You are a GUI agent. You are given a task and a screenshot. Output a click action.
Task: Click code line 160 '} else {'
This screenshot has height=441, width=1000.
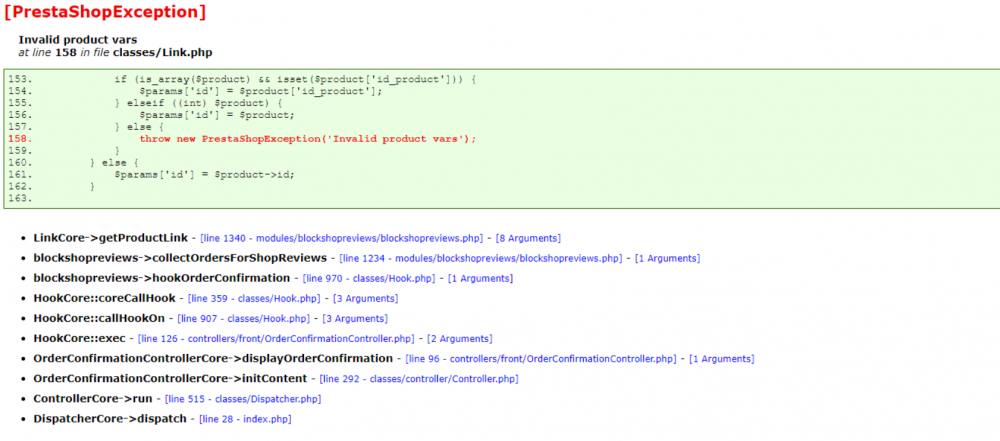click(x=114, y=162)
